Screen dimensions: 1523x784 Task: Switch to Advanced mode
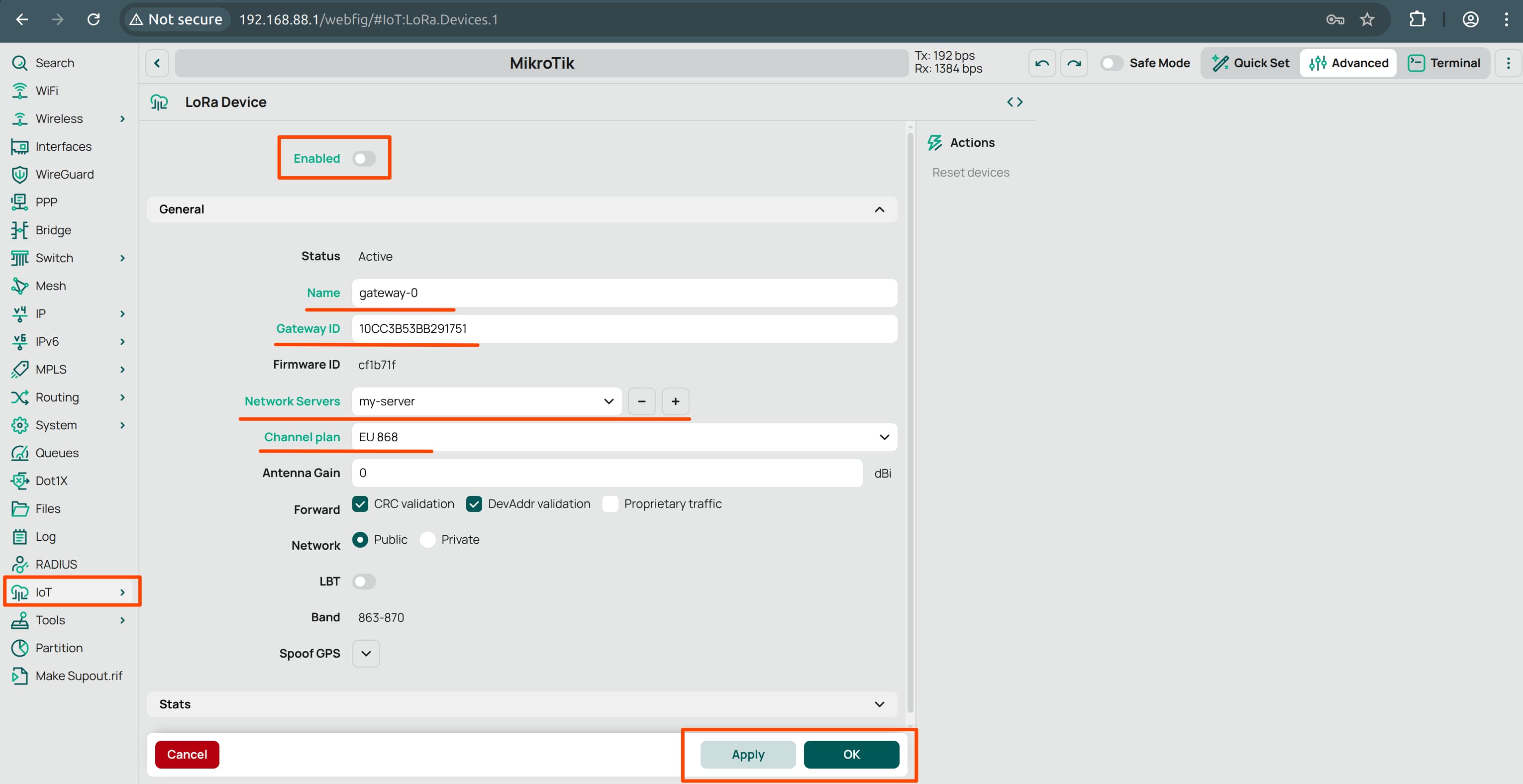(x=1348, y=63)
